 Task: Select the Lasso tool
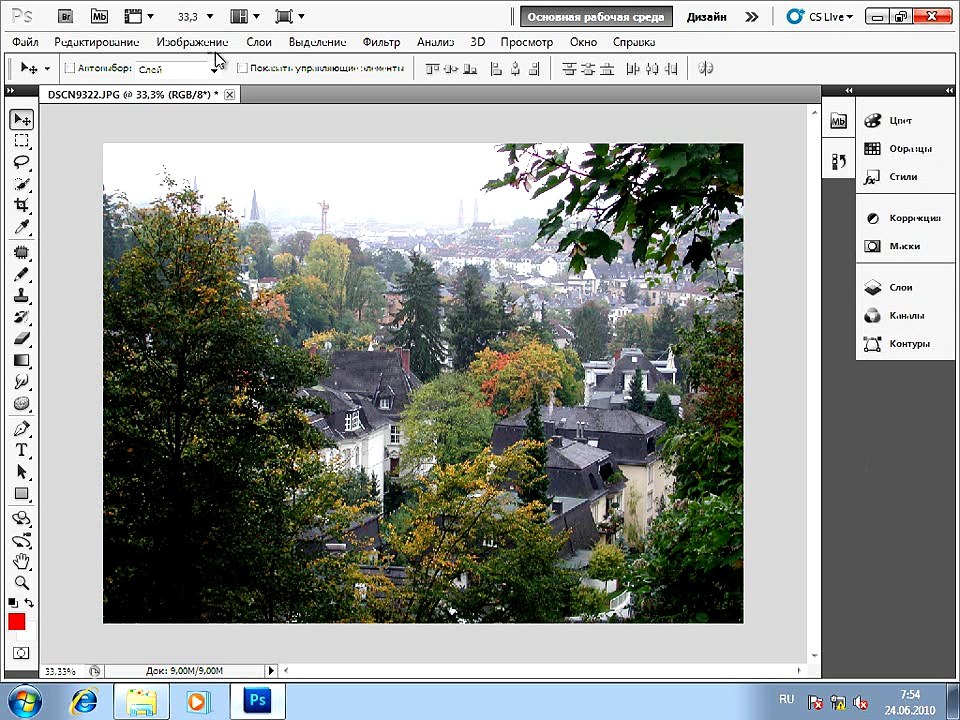[21, 162]
